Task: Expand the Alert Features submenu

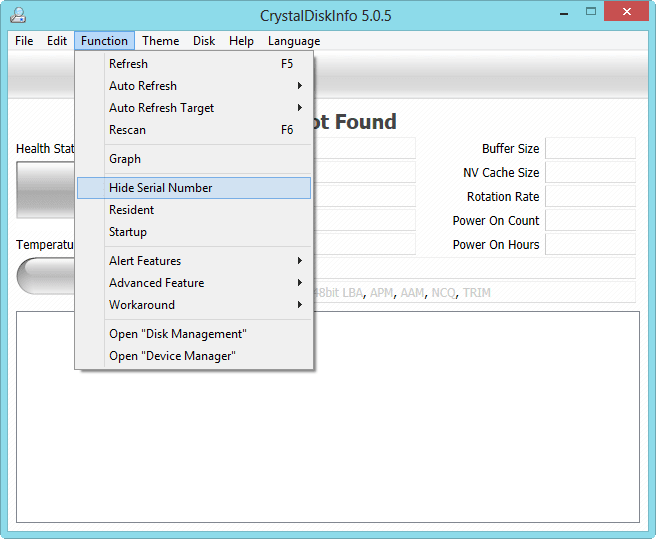Action: (x=194, y=261)
